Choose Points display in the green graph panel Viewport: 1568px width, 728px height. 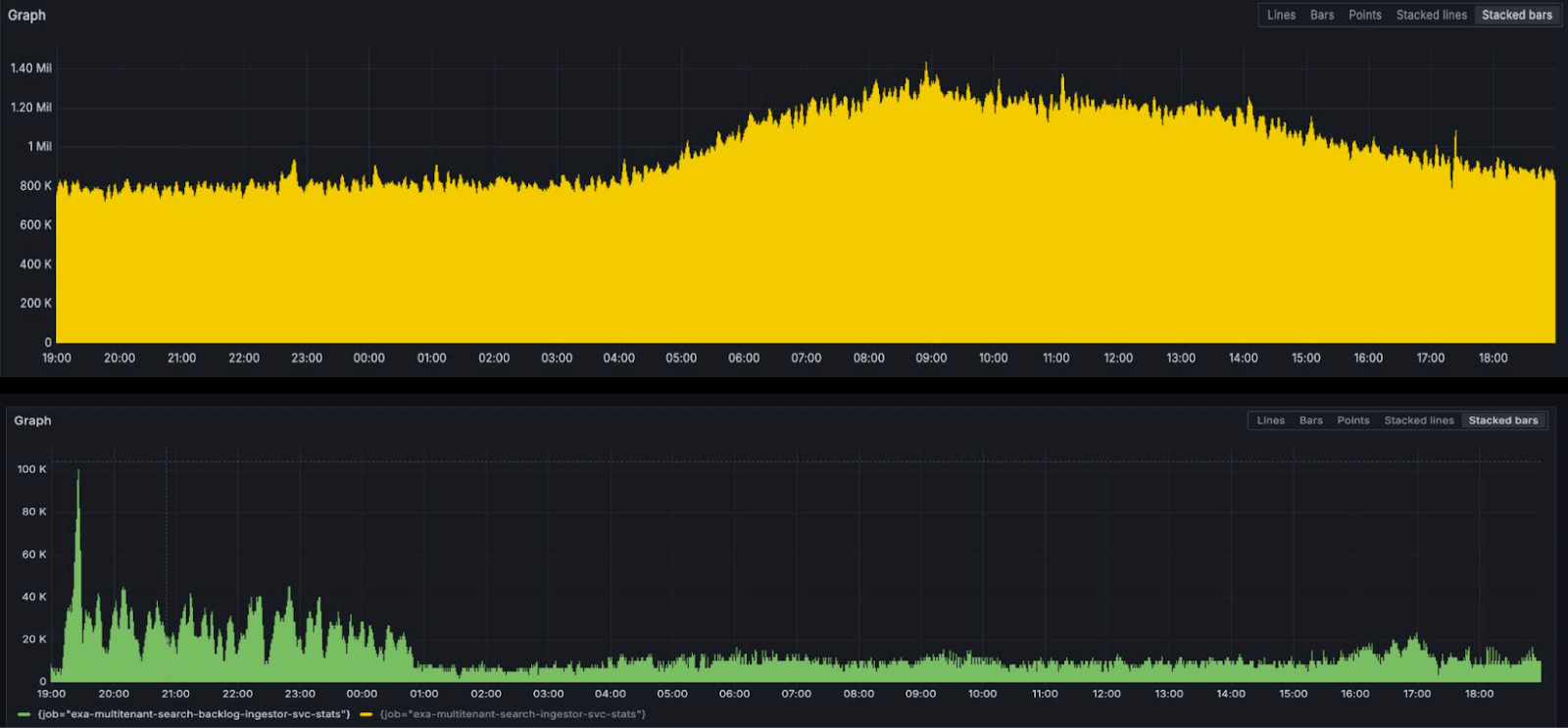click(x=1352, y=420)
